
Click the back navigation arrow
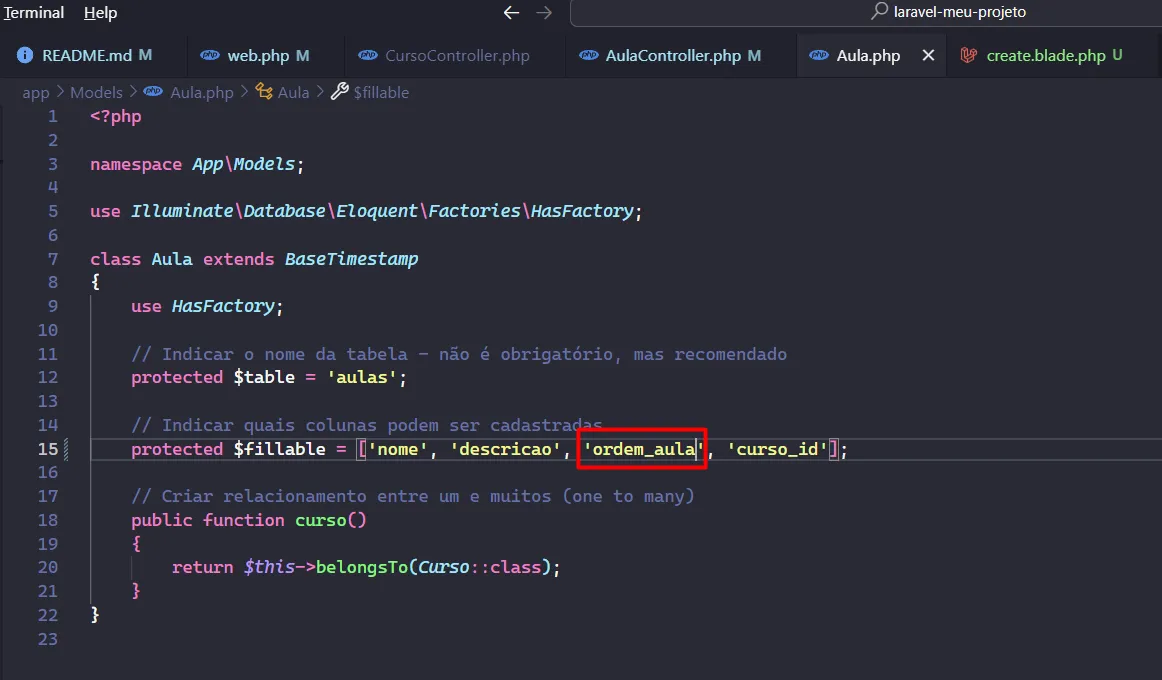pos(511,13)
